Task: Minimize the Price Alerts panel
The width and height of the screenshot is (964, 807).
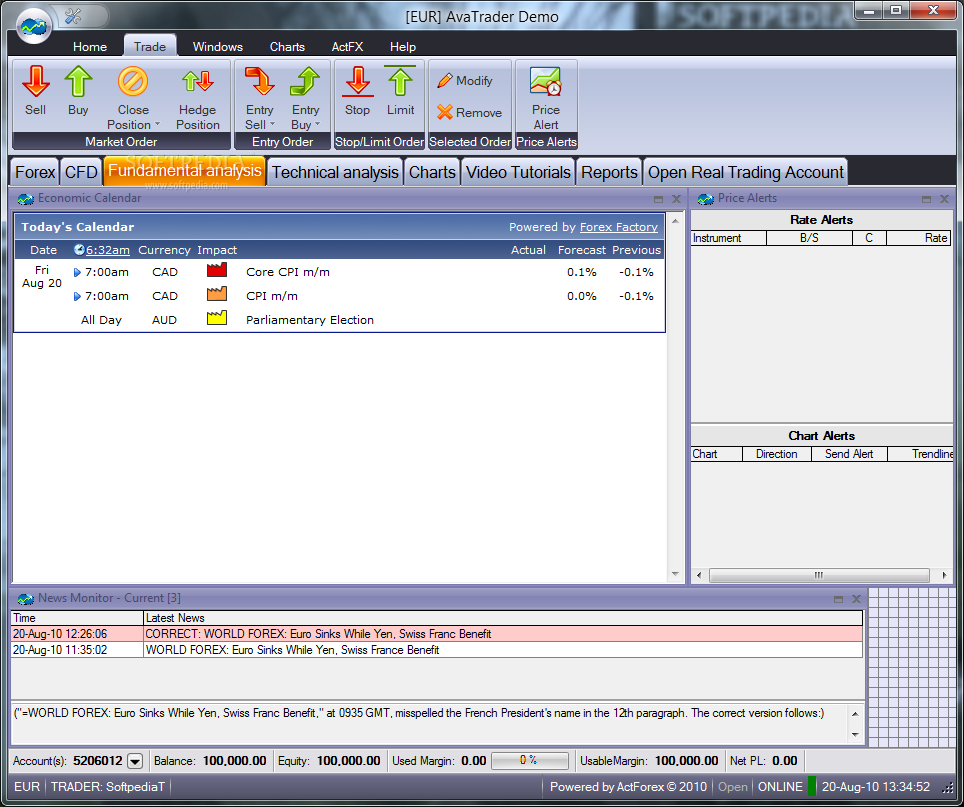Action: (x=926, y=199)
